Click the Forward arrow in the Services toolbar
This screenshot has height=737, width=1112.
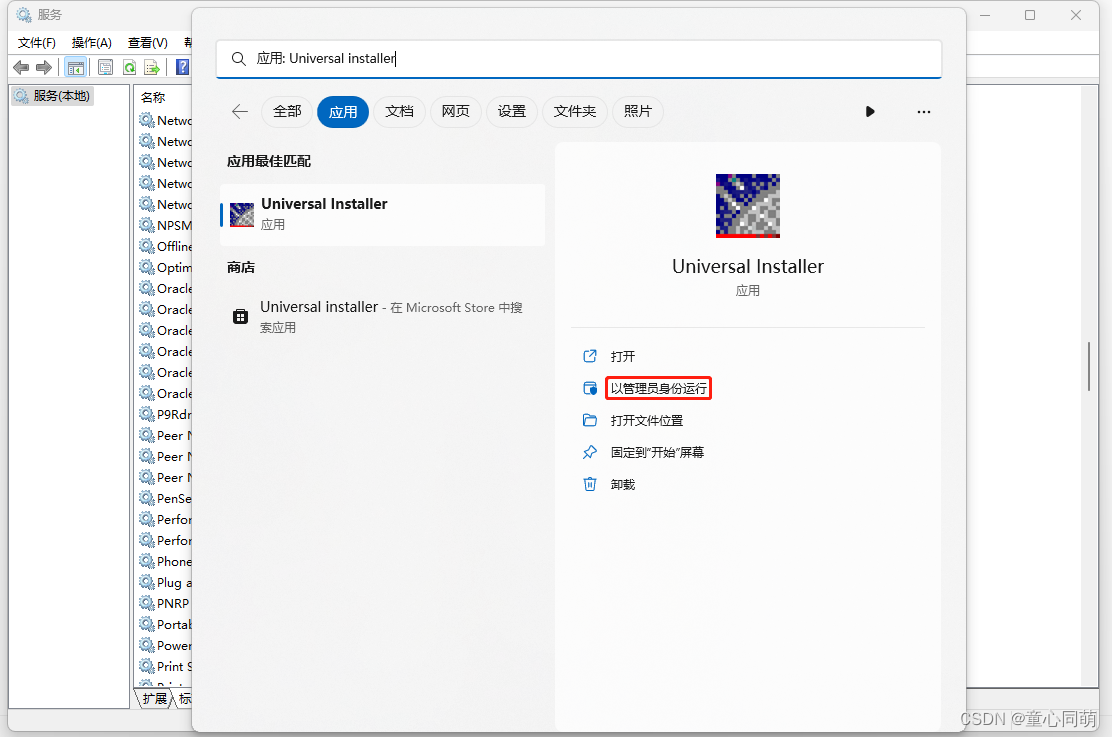pos(44,67)
